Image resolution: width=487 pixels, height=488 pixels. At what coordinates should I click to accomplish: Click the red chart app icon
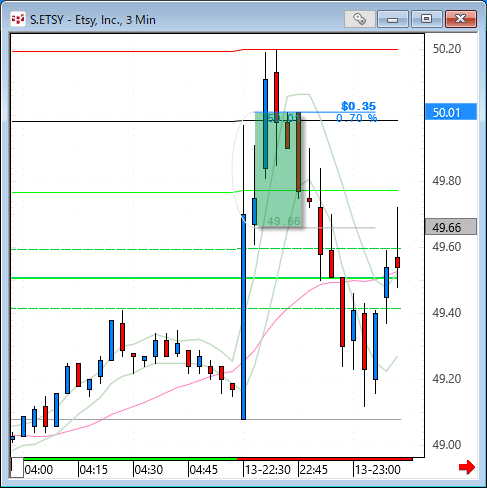tap(17, 19)
